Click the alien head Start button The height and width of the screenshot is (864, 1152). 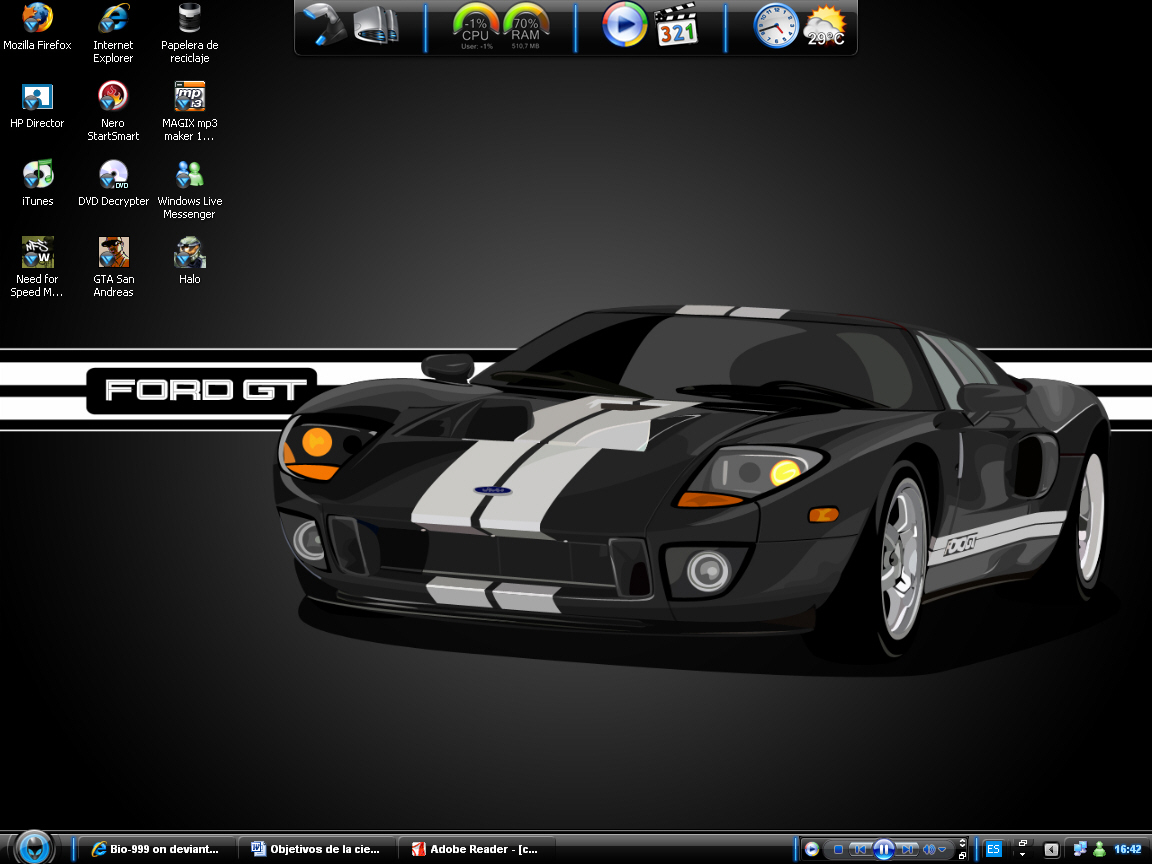tap(34, 849)
